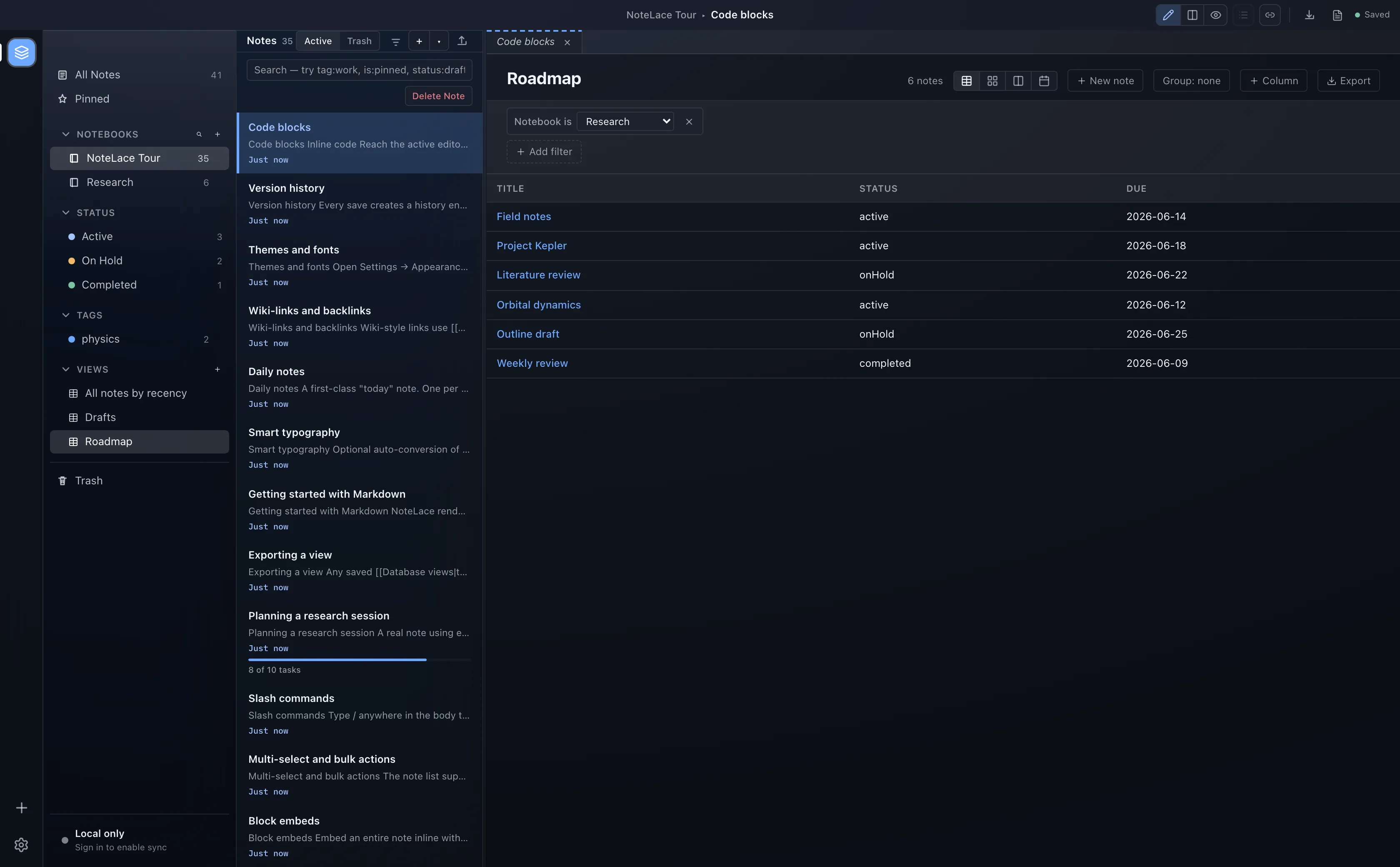Export the Roadmap view

pos(1348,81)
